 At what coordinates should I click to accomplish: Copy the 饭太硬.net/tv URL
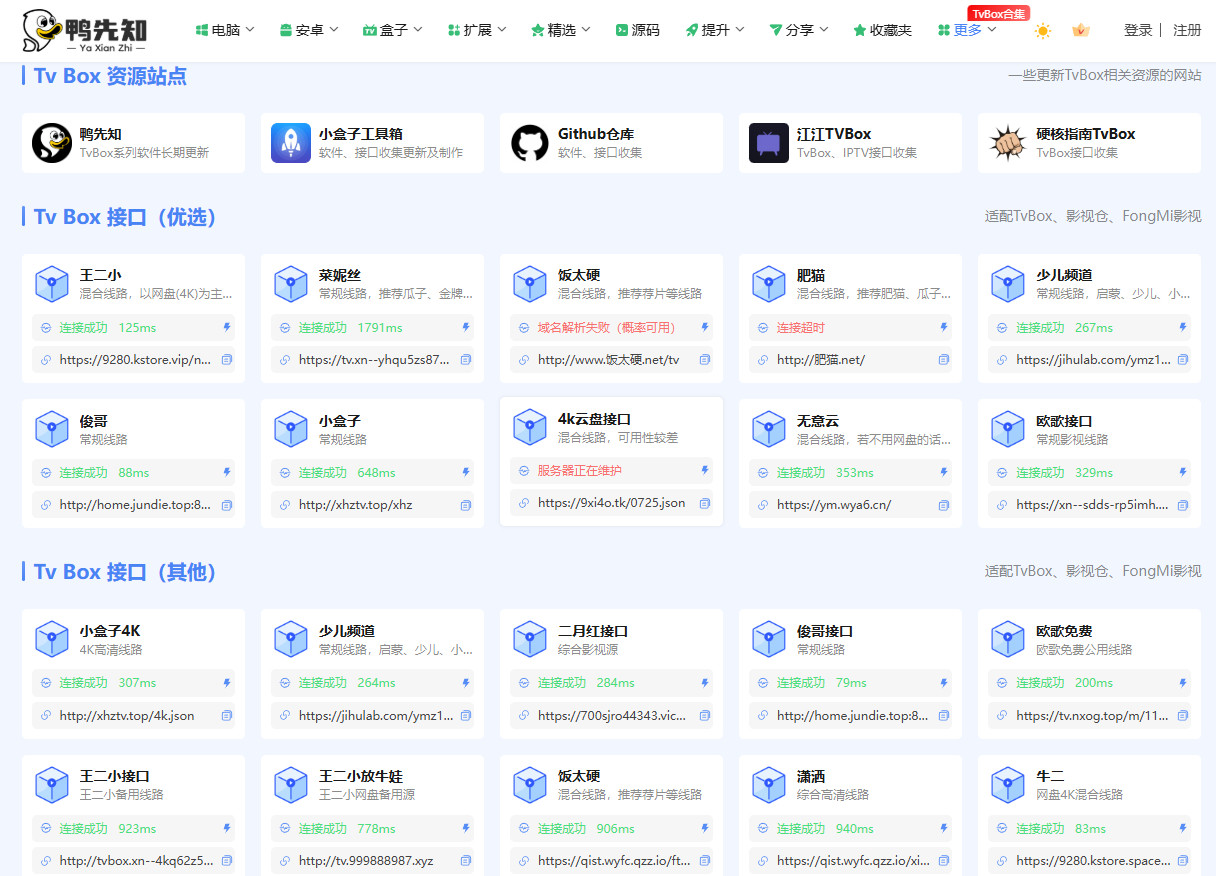click(x=705, y=360)
